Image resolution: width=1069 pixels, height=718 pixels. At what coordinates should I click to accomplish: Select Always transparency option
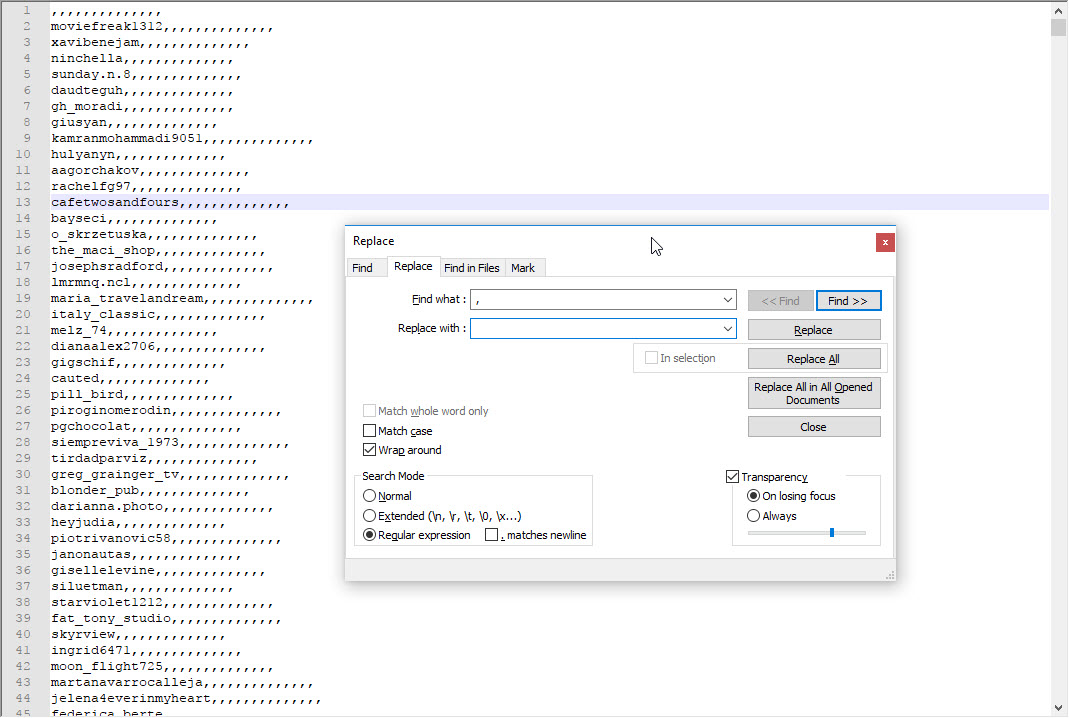pos(753,515)
